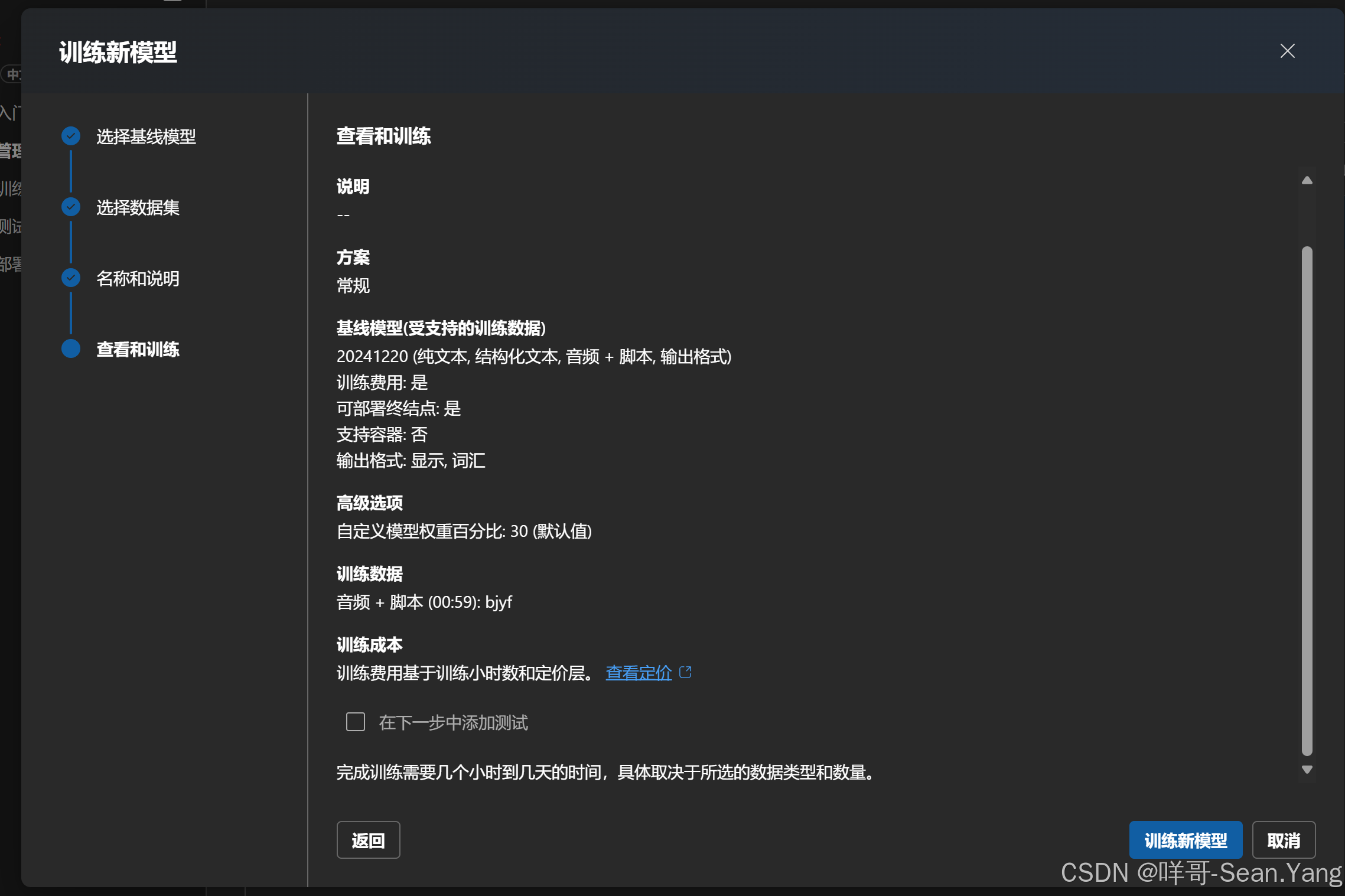Click the 返回 button

[368, 839]
